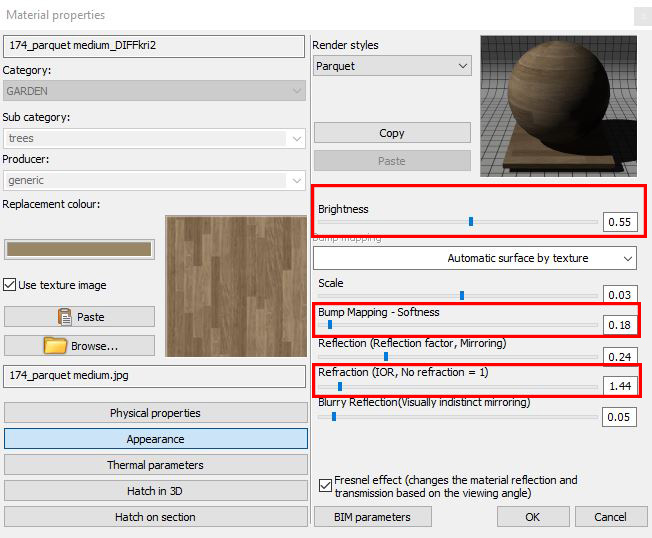The image size is (652, 538).
Task: Open the Render styles Parquet dropdown
Action: point(392,66)
